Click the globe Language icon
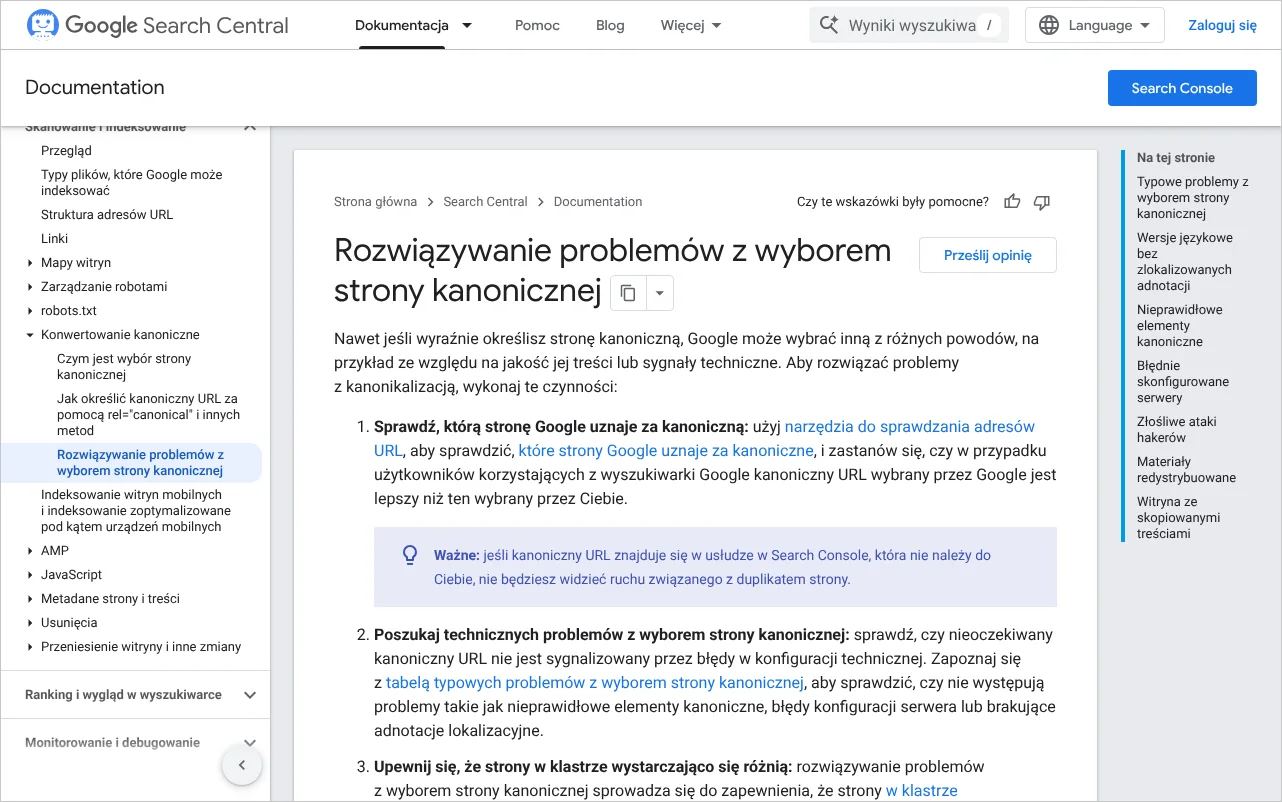 1049,25
